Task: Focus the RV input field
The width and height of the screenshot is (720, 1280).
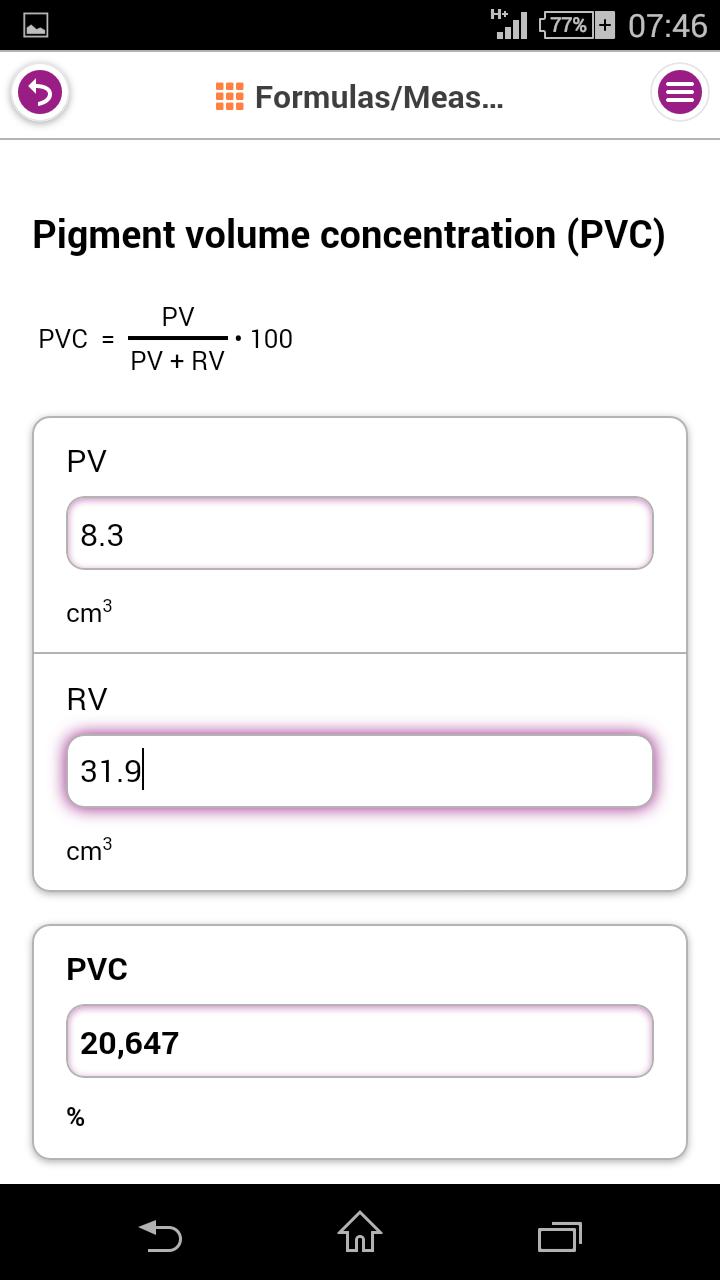Action: [360, 771]
